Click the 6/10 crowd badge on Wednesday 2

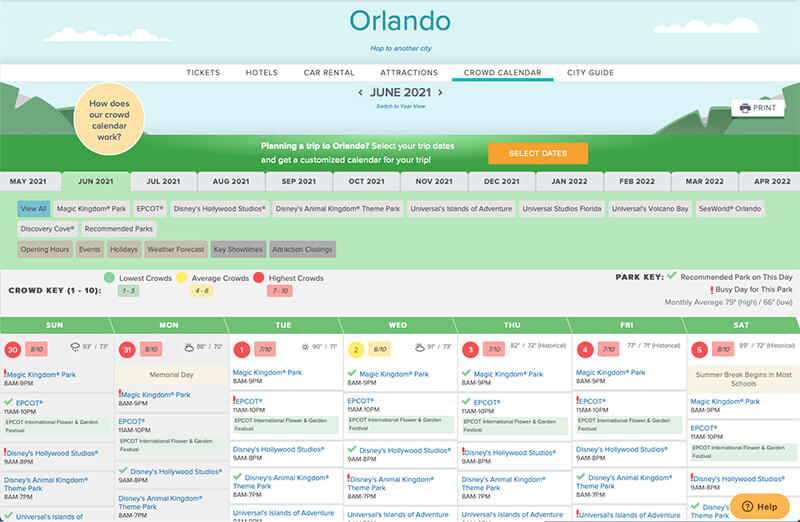pos(380,350)
